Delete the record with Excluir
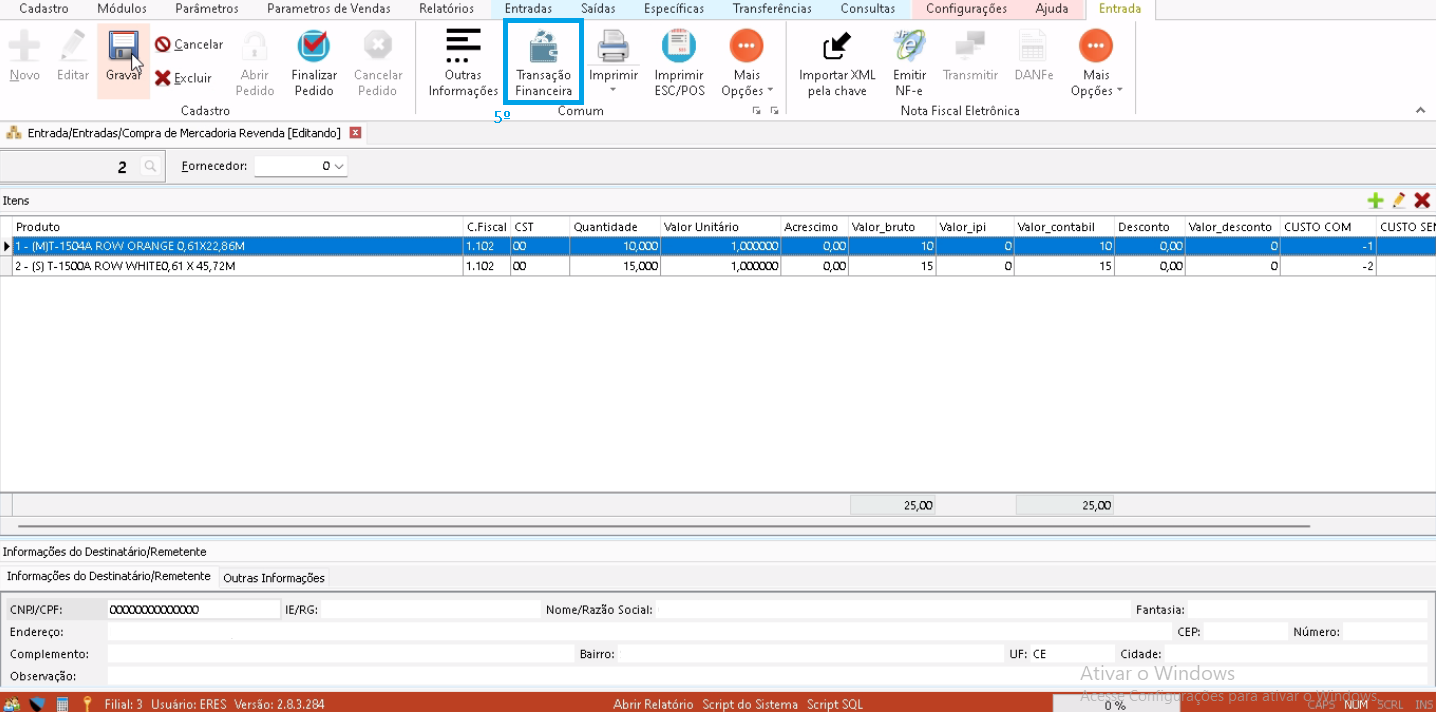Viewport: 1436px width, 712px height. (183, 78)
